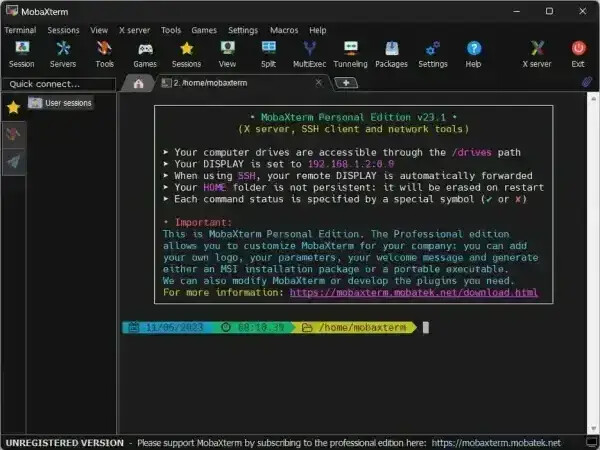Open the mobaxterm.mobatek.net link in the status bar

coord(496,443)
